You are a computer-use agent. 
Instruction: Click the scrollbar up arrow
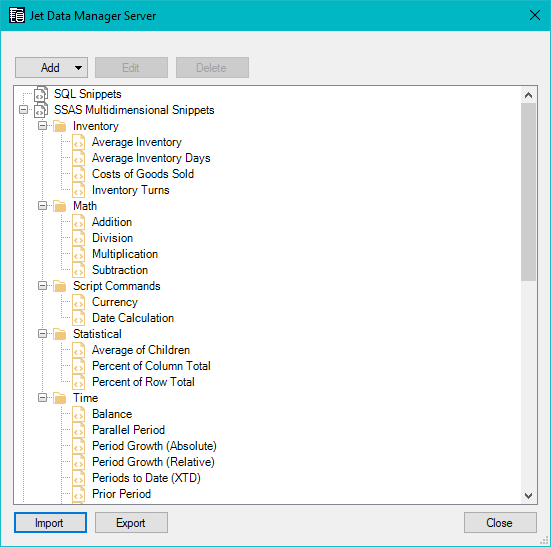[528, 95]
